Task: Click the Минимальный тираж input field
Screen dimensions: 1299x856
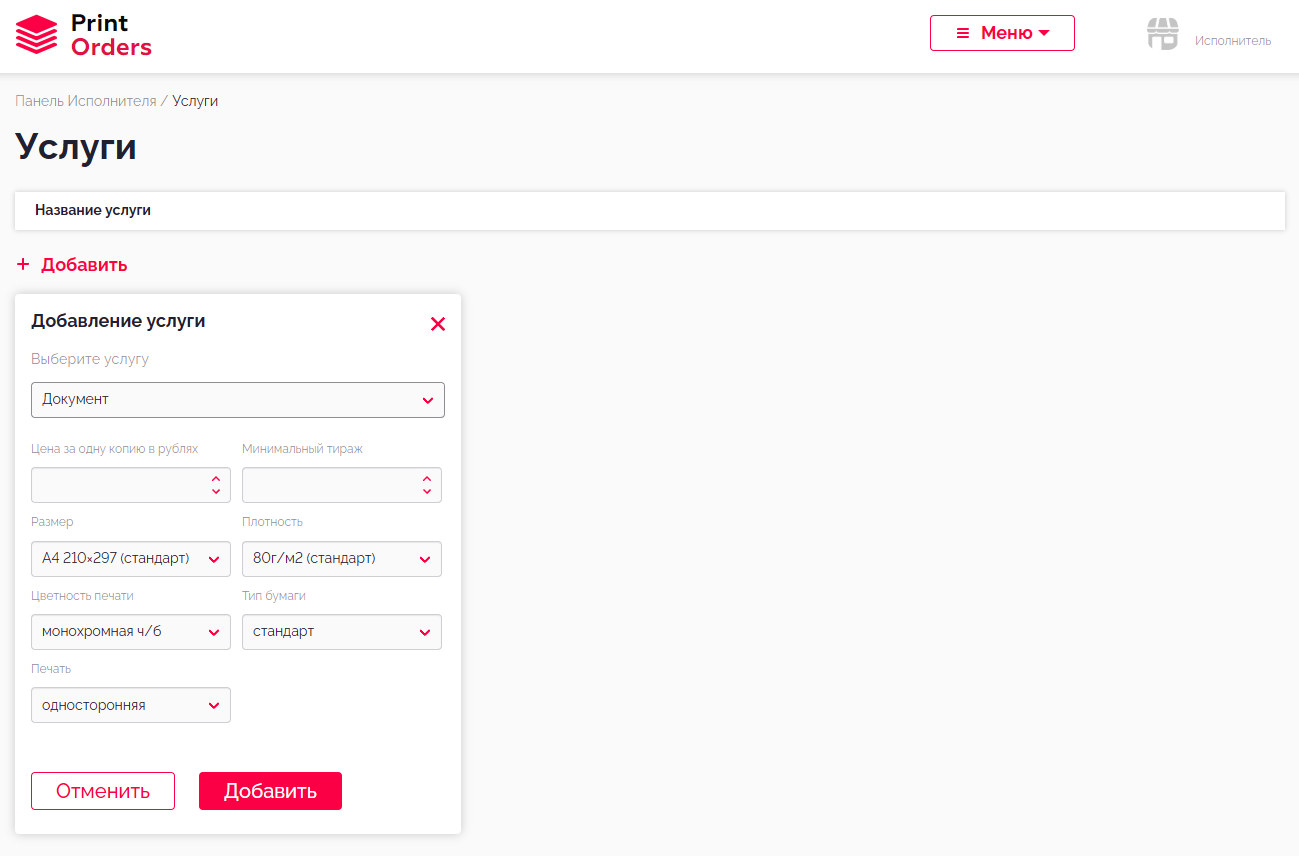Action: click(329, 485)
